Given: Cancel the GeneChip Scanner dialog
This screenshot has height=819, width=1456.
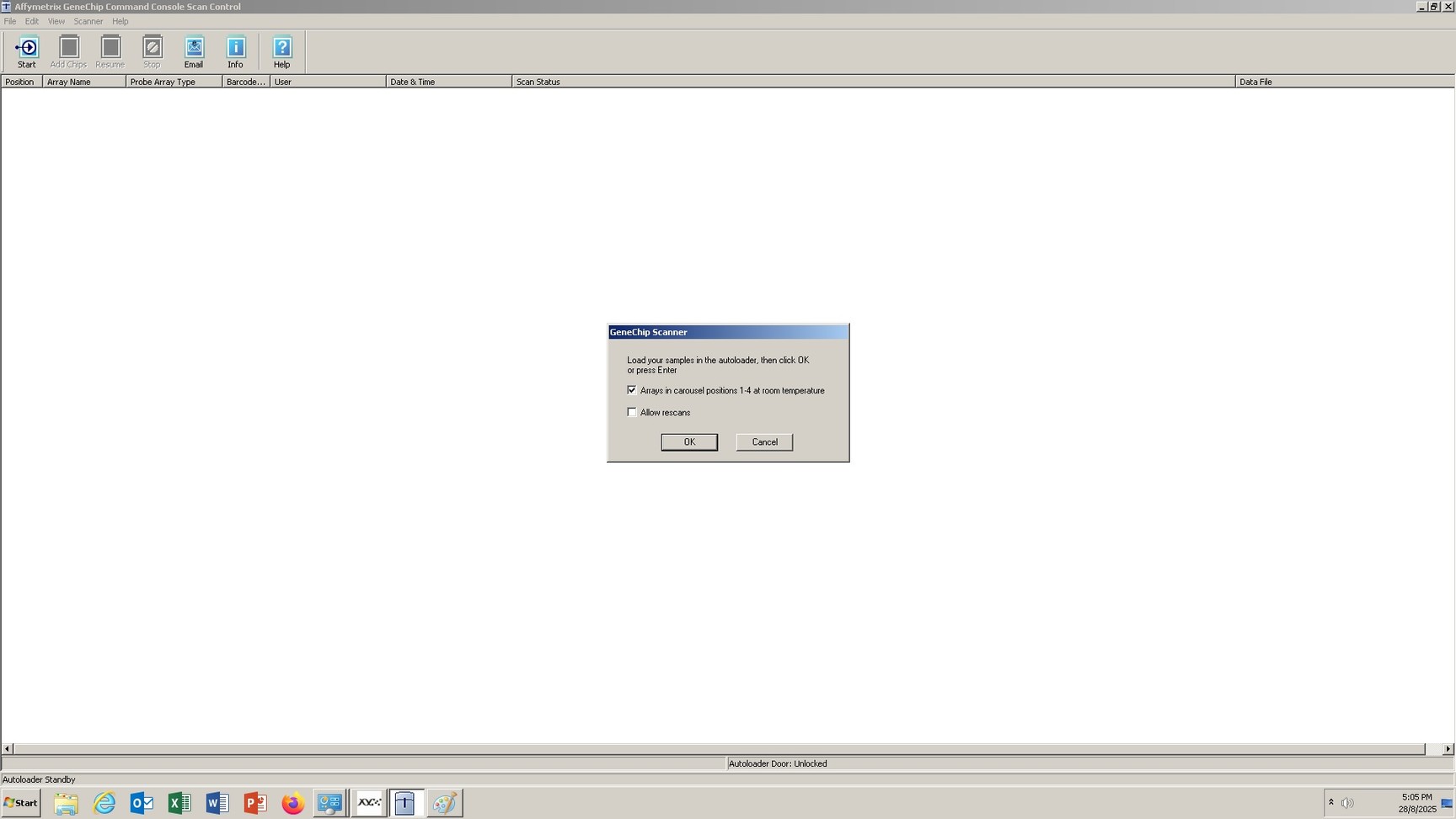Looking at the screenshot, I should click(x=764, y=442).
